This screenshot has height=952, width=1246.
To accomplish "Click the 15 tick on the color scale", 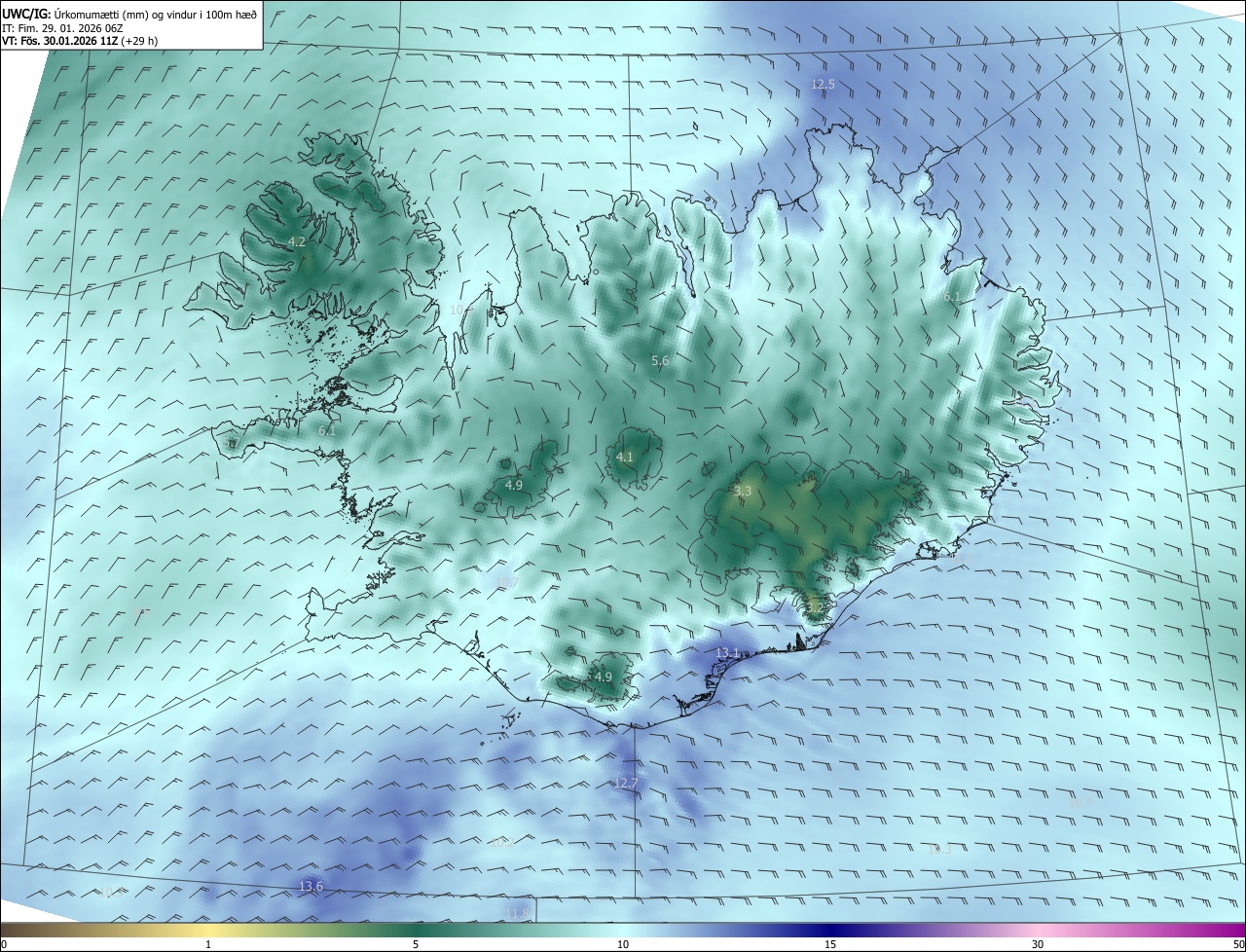I will [x=830, y=944].
